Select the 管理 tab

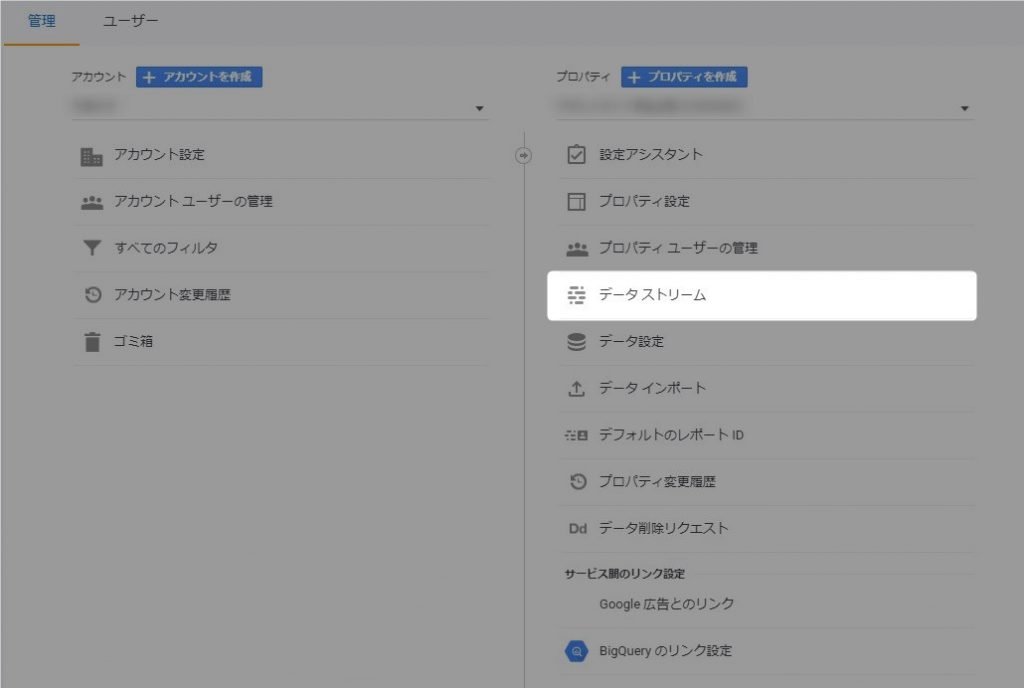(41, 21)
